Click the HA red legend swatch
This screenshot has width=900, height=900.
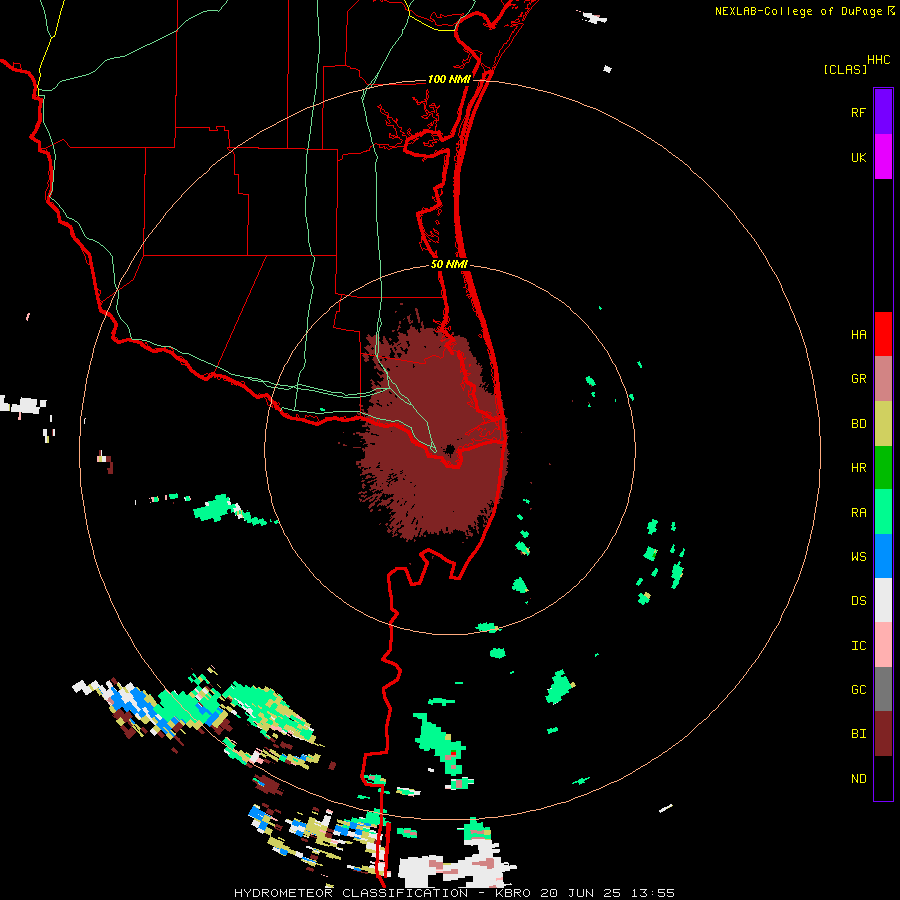883,334
